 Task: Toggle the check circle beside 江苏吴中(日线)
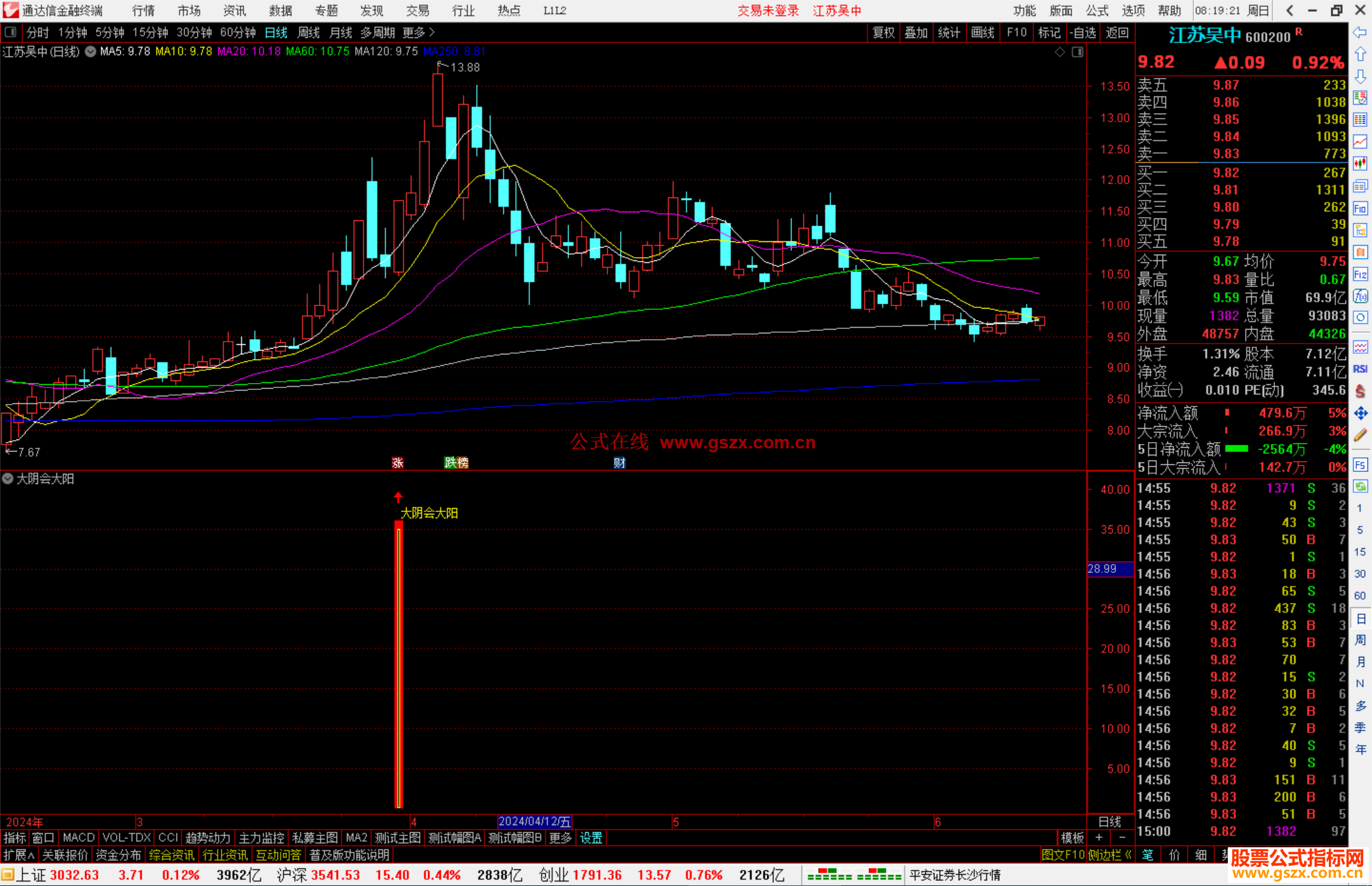[x=91, y=51]
